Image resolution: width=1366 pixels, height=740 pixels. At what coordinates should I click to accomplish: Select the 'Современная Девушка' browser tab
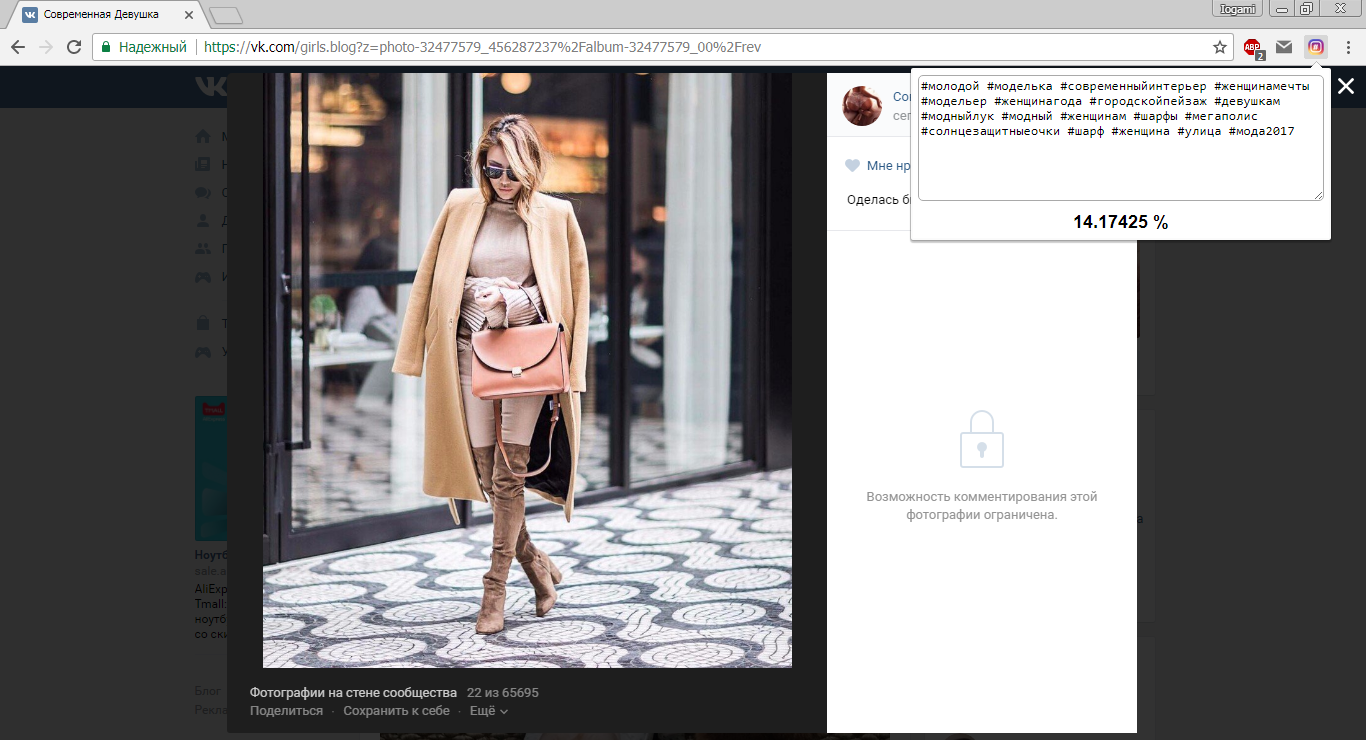click(x=100, y=15)
